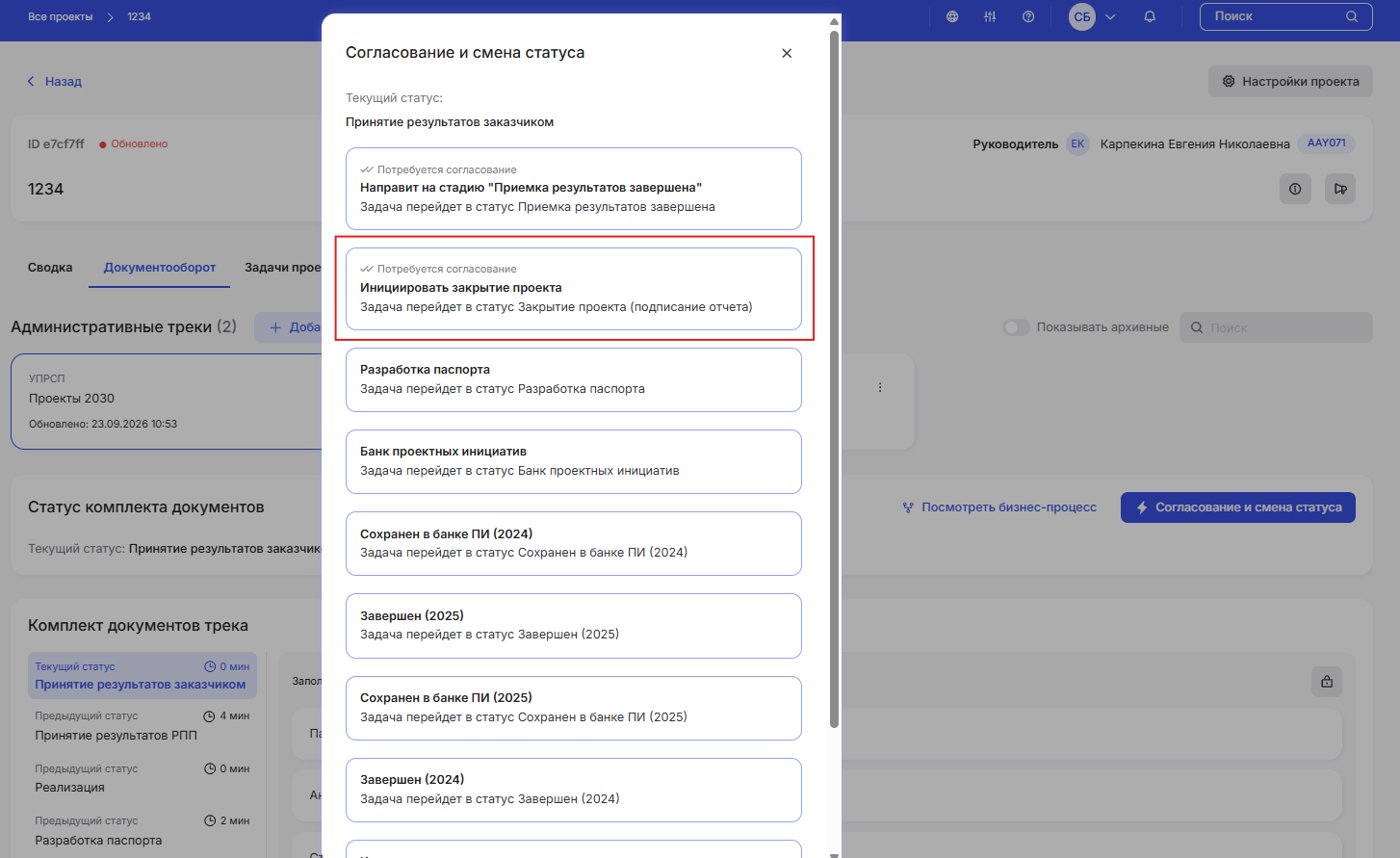Screen dimensions: 1400x858
Task: Expand the user menu chevron beside СБ
Action: pos(1110,16)
